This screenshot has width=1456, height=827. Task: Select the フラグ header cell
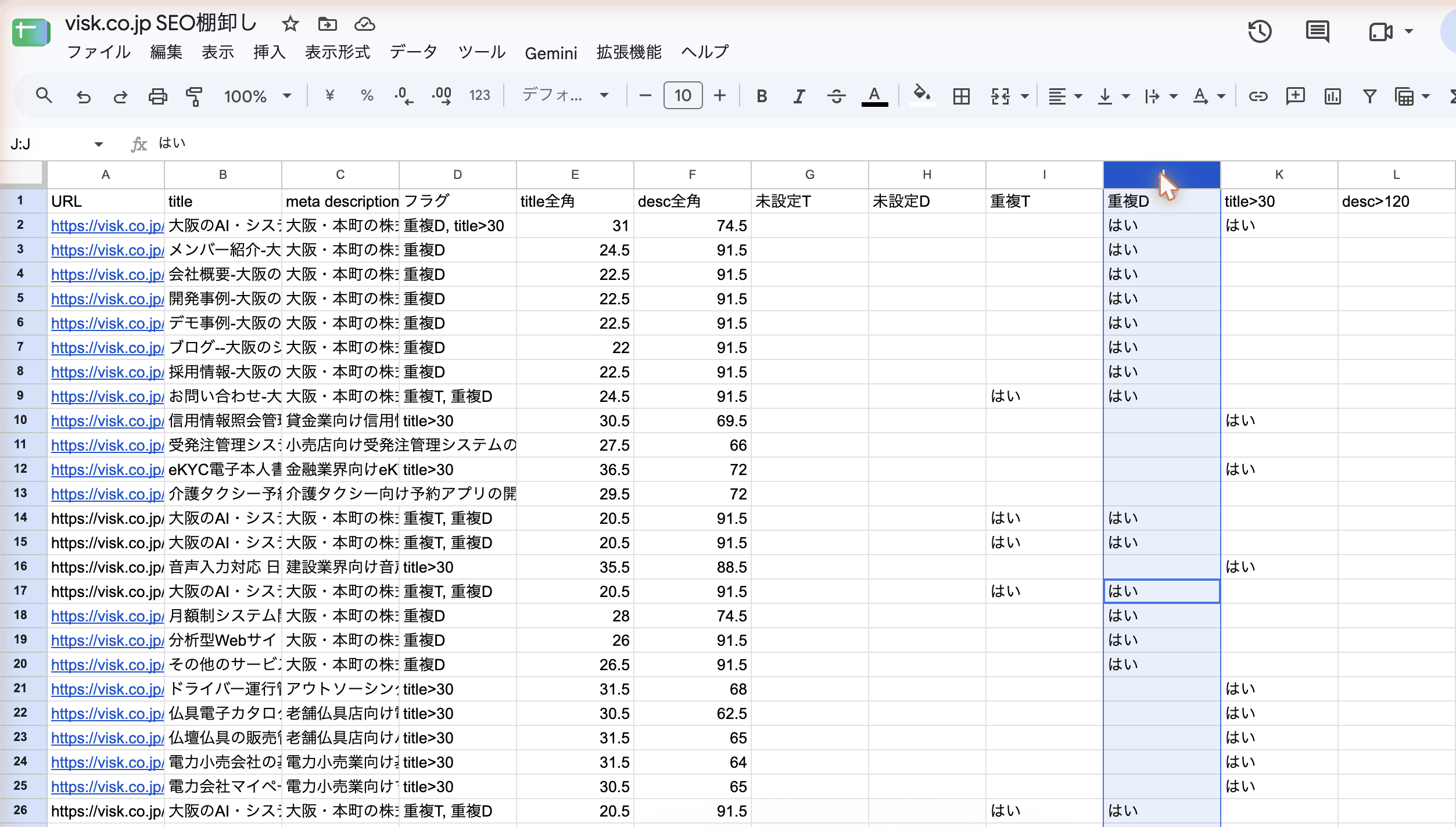(457, 201)
